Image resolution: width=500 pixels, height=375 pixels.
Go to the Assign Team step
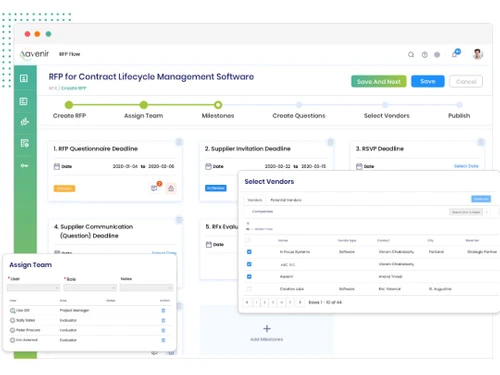coord(144,105)
